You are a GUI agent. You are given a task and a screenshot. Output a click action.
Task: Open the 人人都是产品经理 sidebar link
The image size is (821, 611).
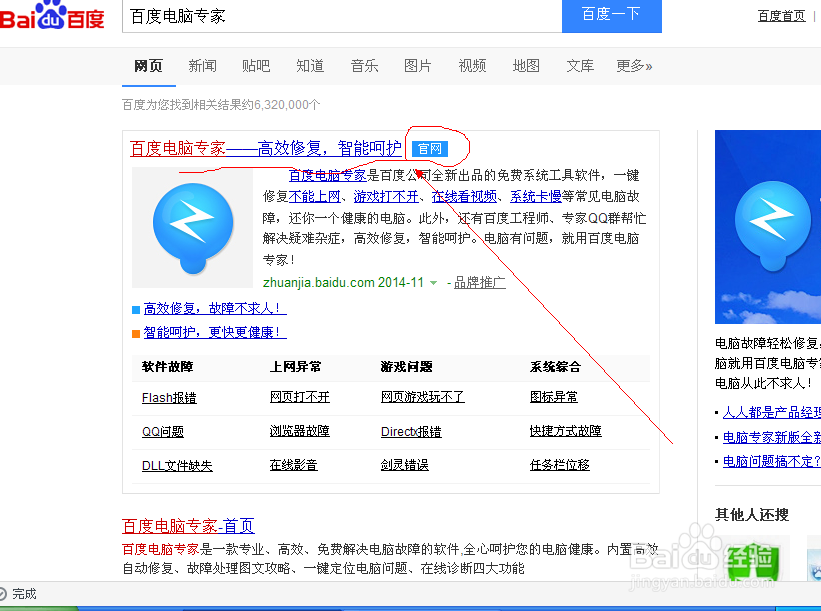point(772,413)
